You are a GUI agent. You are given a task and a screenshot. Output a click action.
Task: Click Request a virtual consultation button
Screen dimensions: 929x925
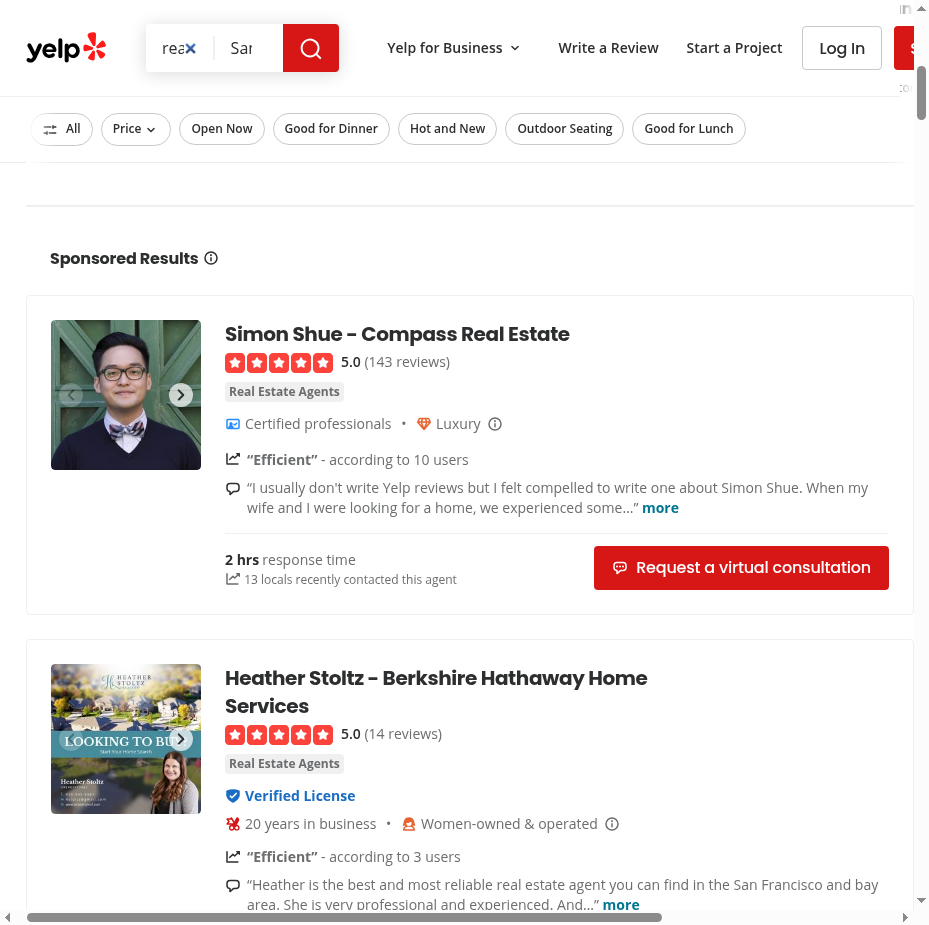tap(741, 568)
